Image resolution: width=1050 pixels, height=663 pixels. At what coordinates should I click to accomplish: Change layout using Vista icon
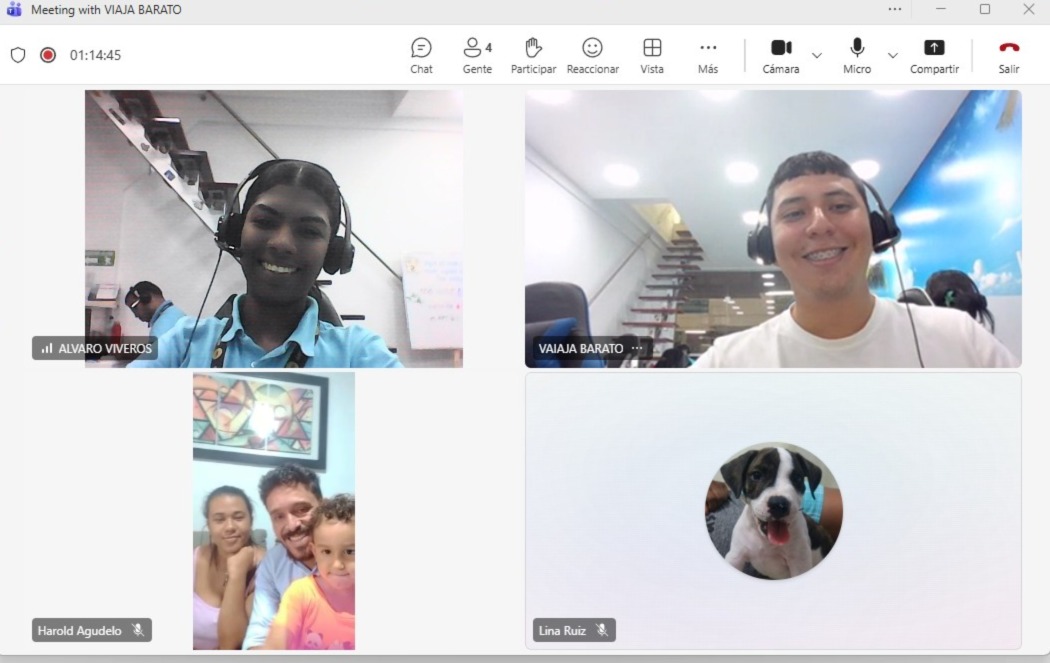pos(652,55)
